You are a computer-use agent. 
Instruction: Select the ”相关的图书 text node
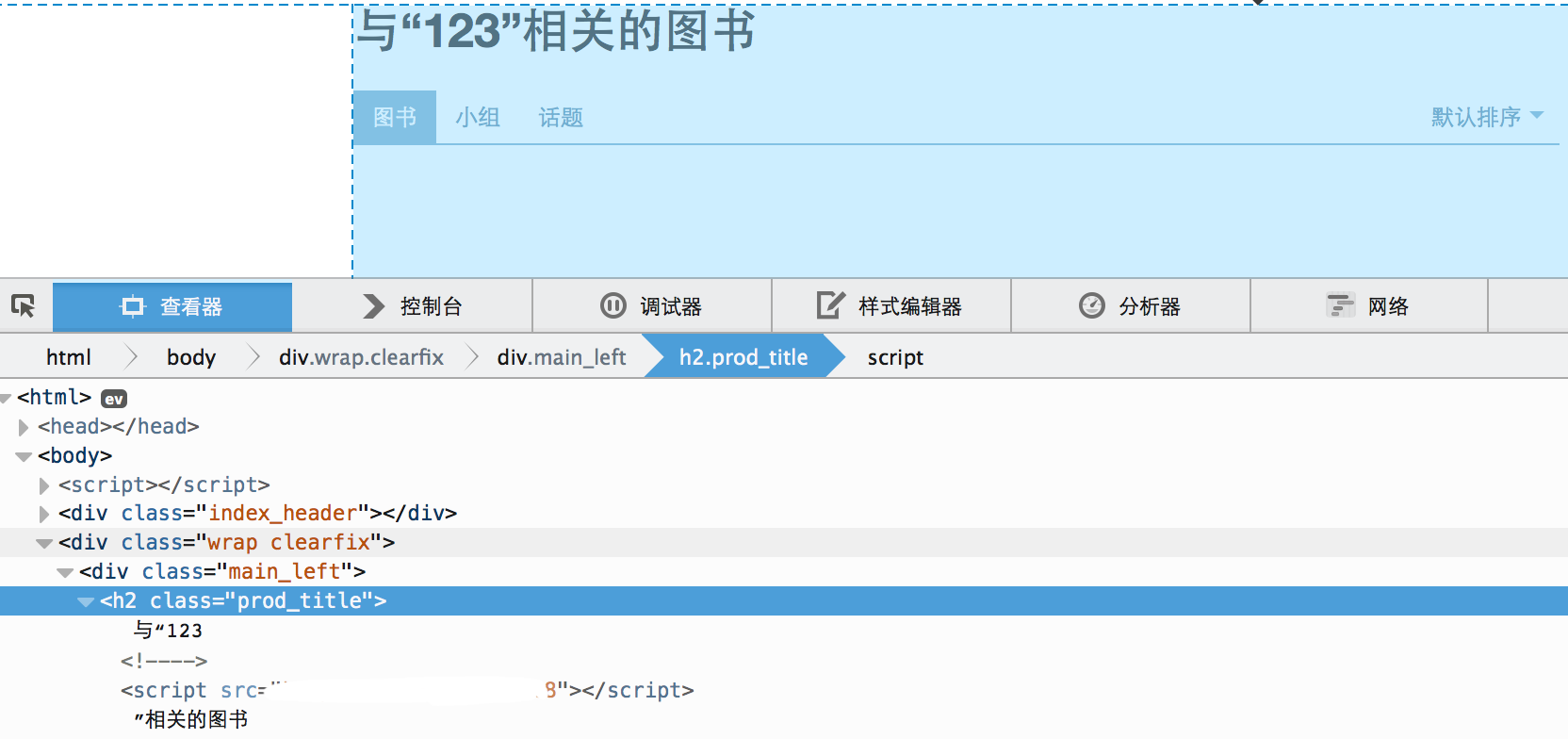tap(190, 720)
